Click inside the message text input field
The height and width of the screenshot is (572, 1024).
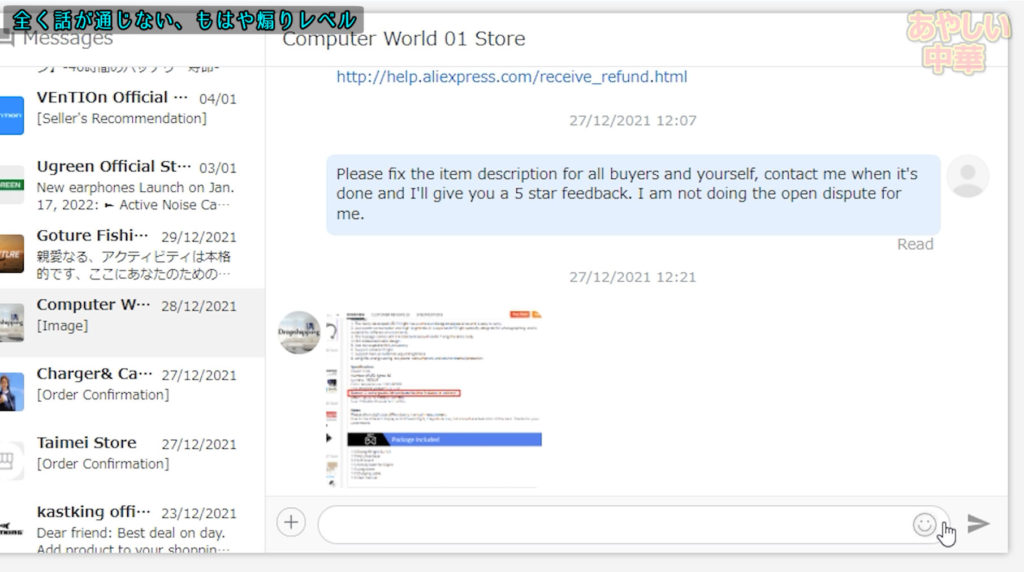610,524
